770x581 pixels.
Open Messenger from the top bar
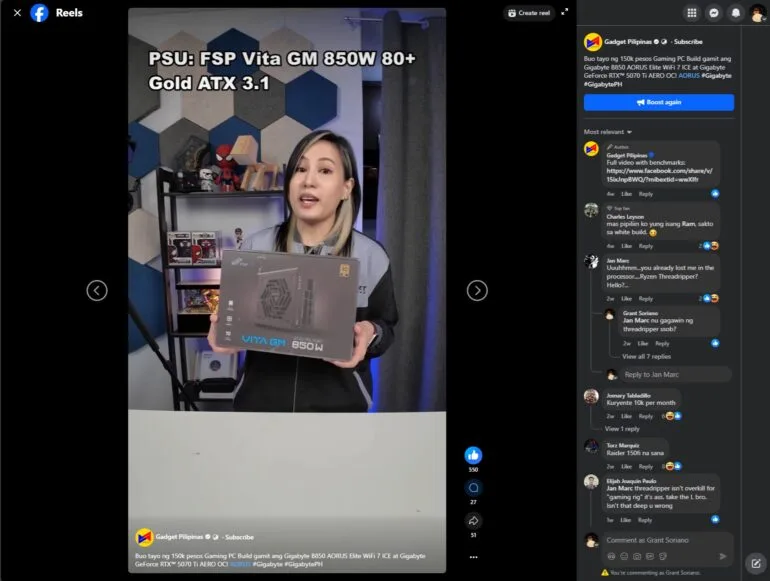point(714,13)
